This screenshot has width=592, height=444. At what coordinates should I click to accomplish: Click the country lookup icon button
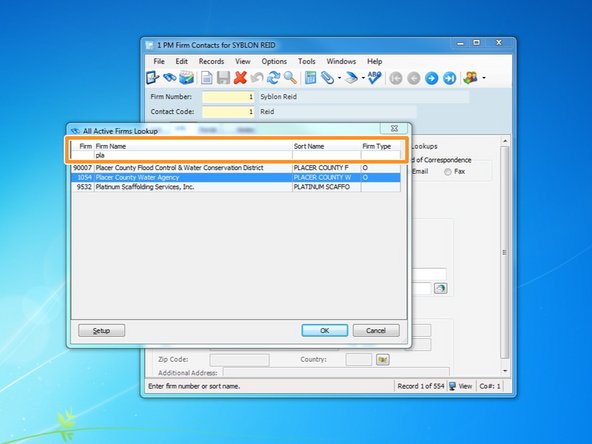tap(382, 360)
